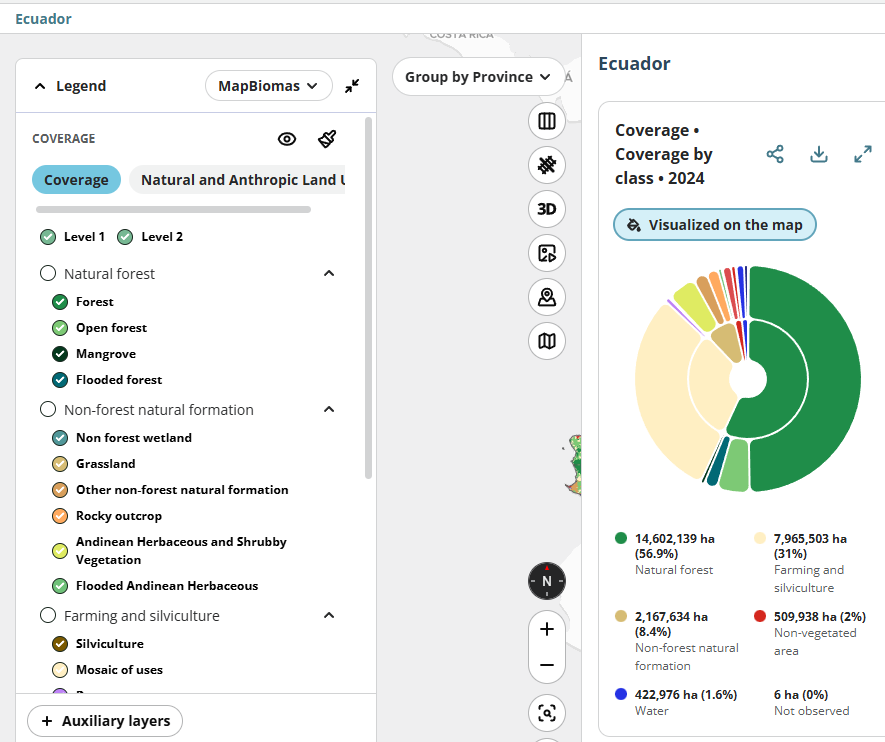Collapse the legend panel with arrows icon
The image size is (885, 742).
[352, 86]
